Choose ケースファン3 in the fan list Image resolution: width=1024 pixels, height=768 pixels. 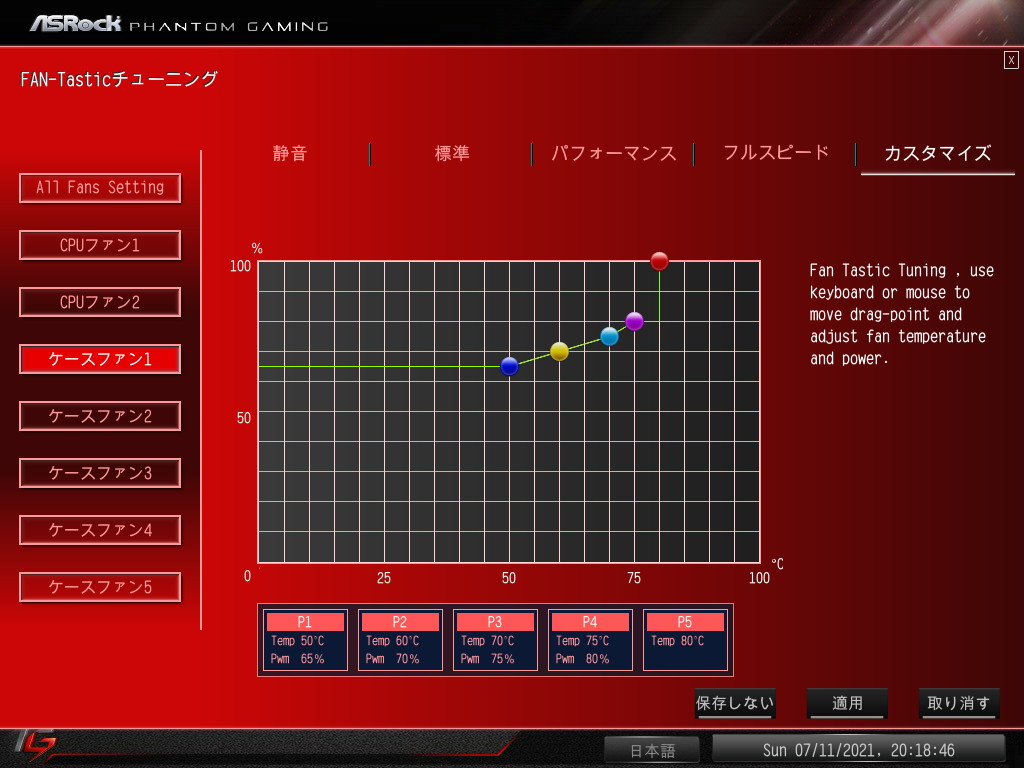point(100,473)
